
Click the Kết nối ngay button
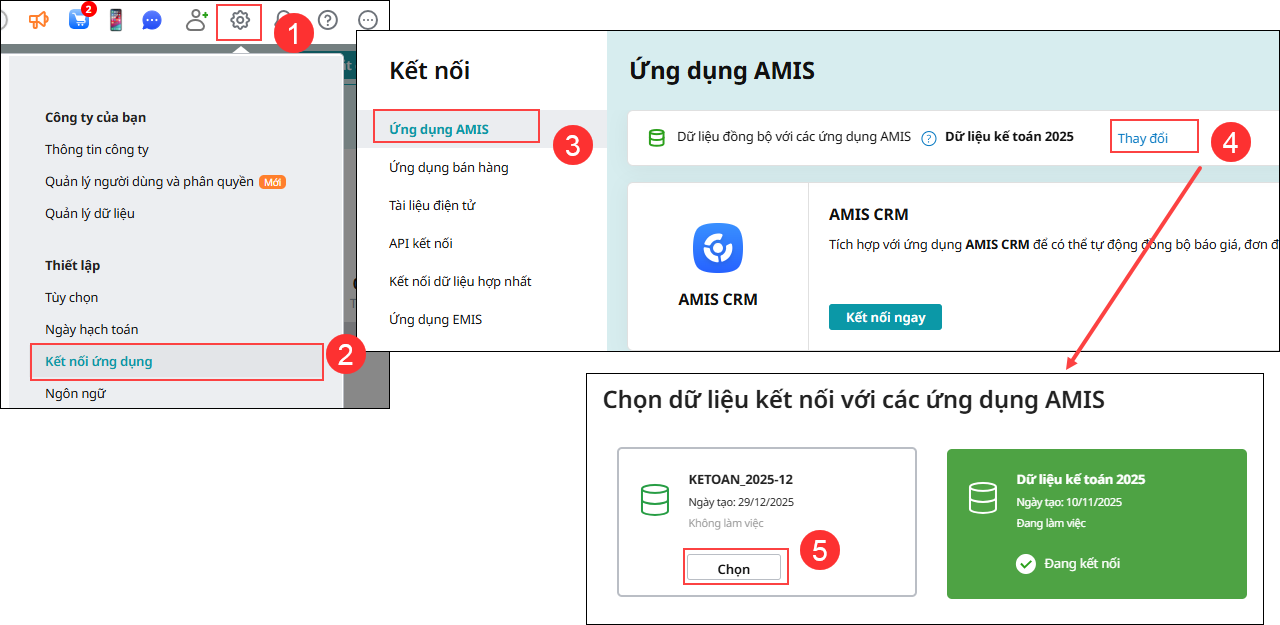(885, 317)
